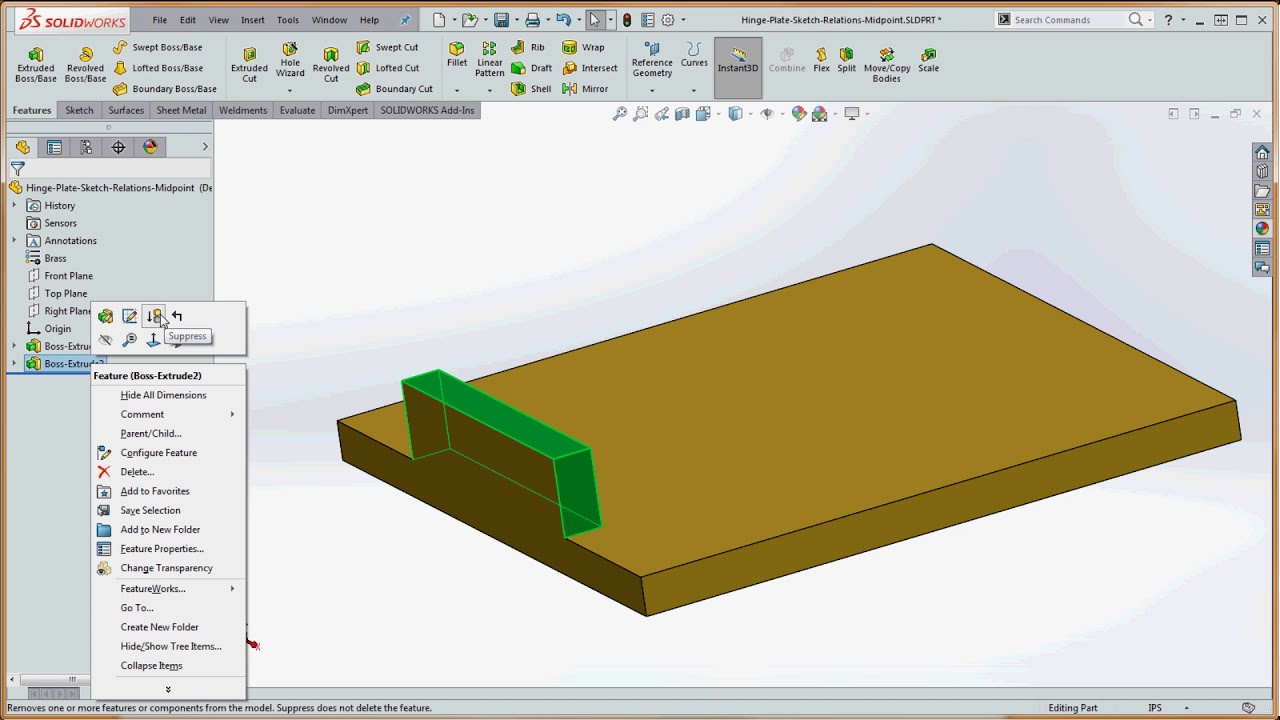Select the Rib tool
The height and width of the screenshot is (720, 1280).
coord(528,47)
